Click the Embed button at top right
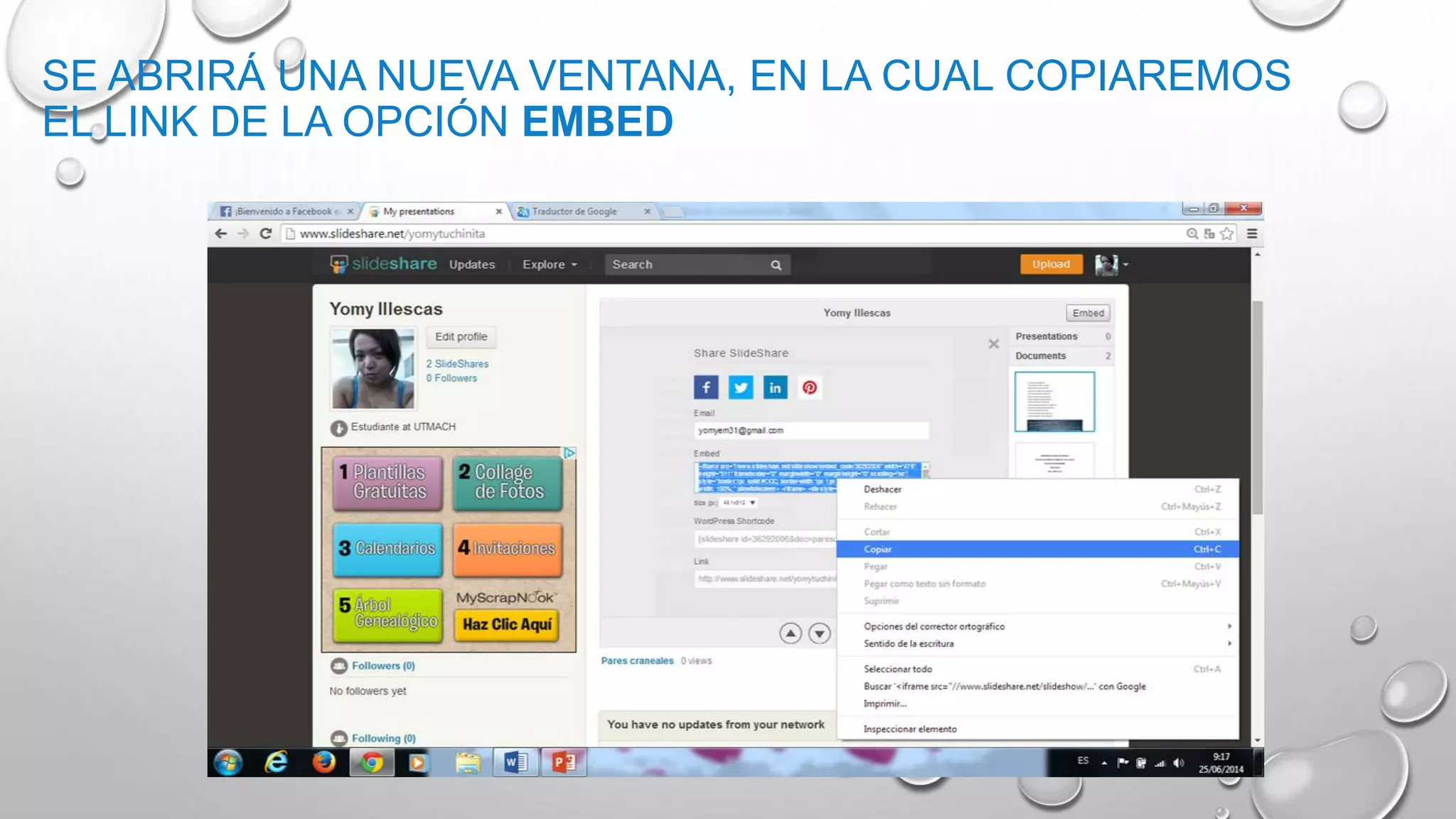1456x819 pixels. 1088,313
